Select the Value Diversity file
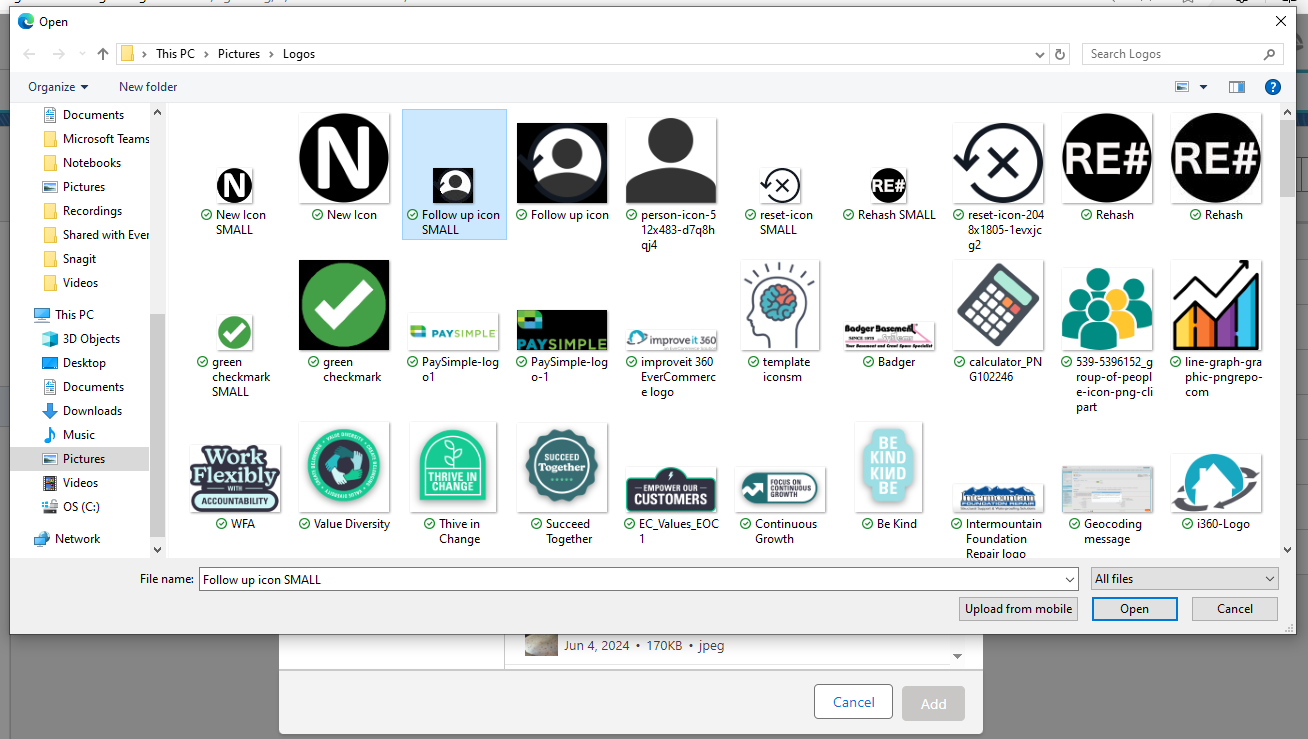The height and width of the screenshot is (739, 1308). pos(345,476)
